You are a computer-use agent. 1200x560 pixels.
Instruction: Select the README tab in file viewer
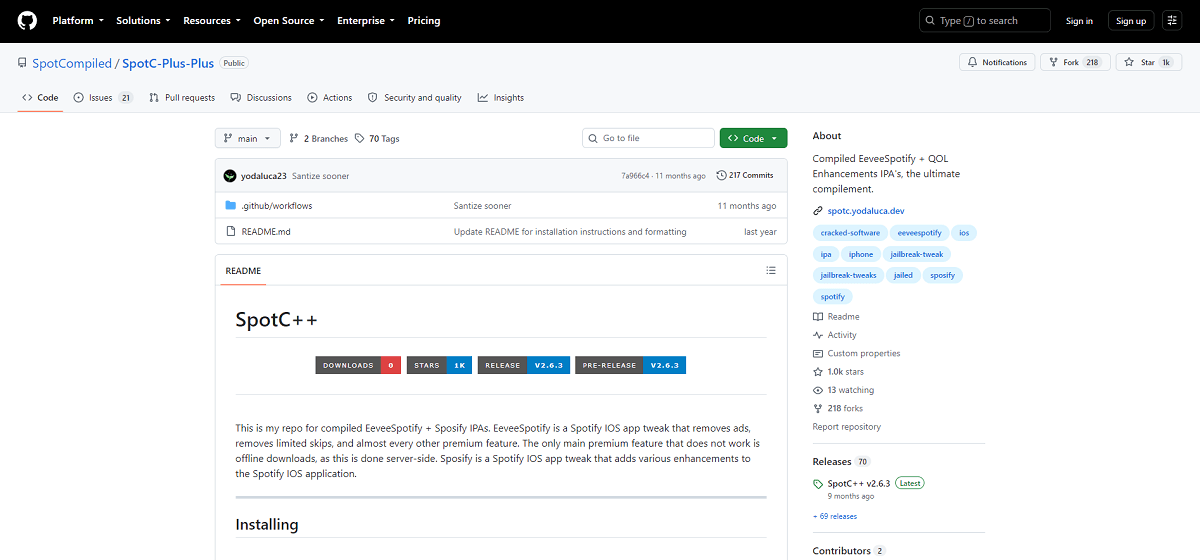tap(243, 270)
